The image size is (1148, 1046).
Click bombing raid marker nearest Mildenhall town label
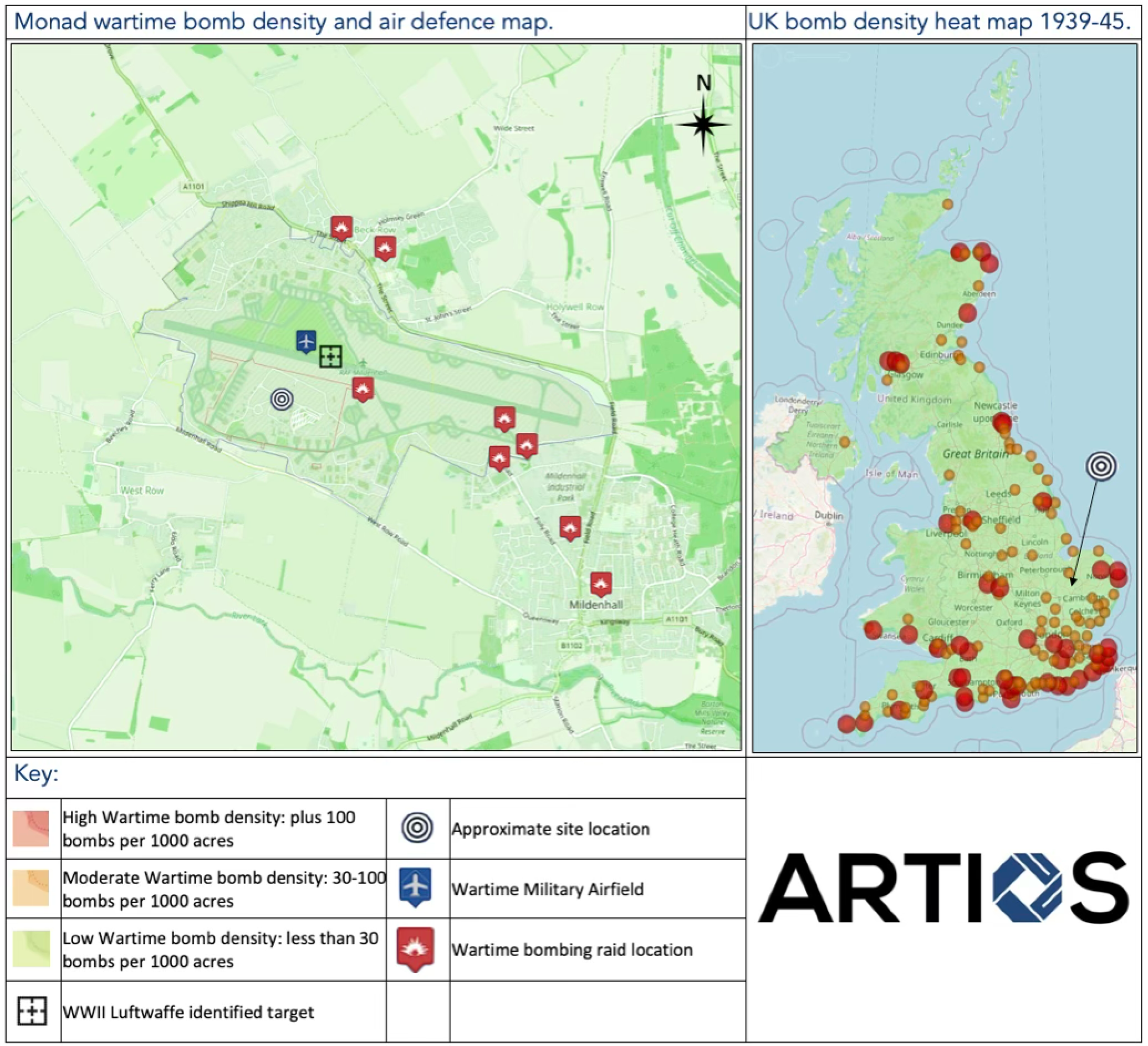tap(600, 584)
